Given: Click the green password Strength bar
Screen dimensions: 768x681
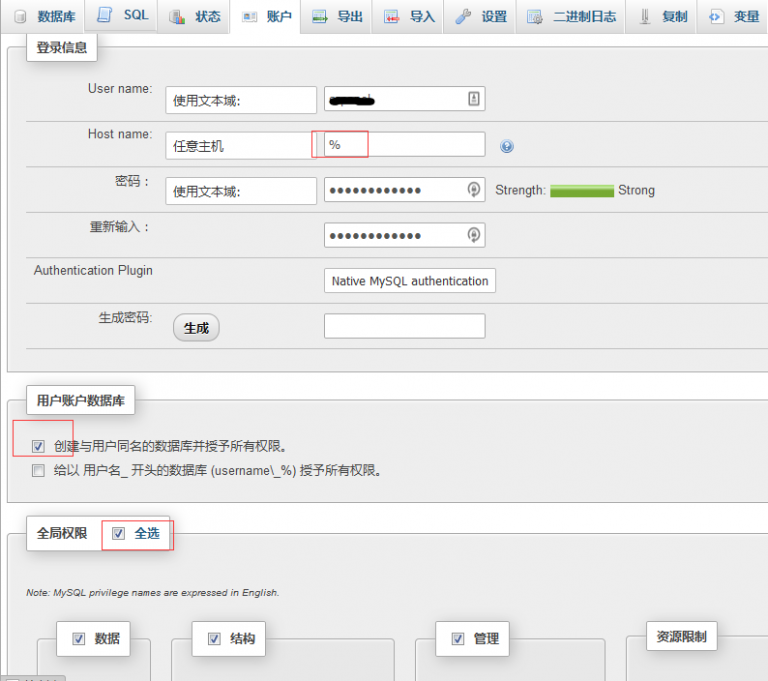Looking at the screenshot, I should [x=582, y=190].
